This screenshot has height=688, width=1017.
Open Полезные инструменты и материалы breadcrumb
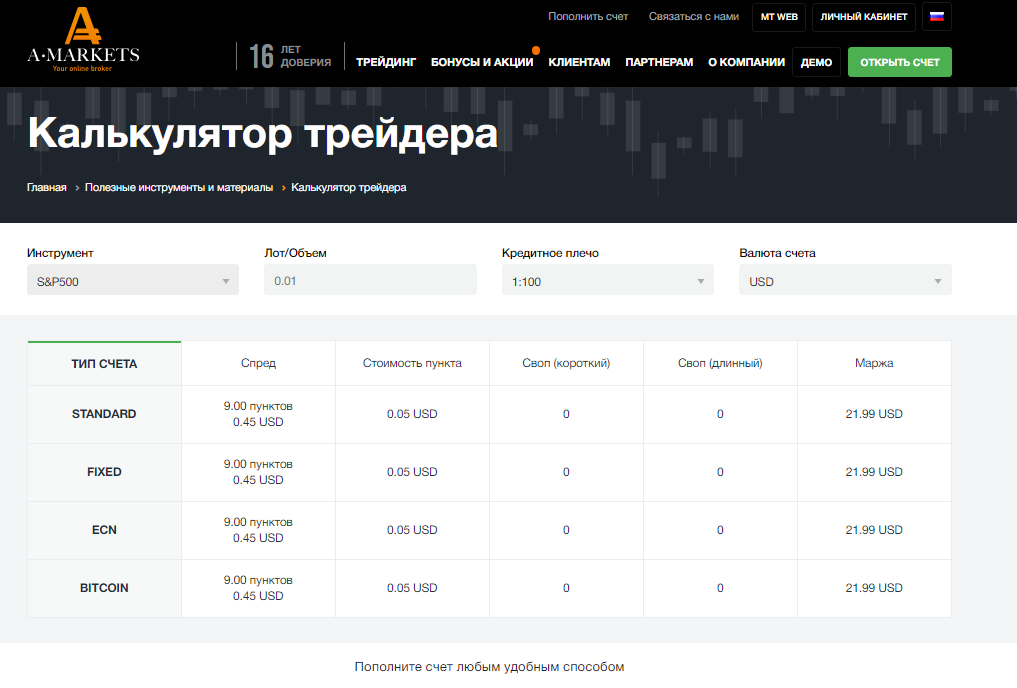pos(179,187)
